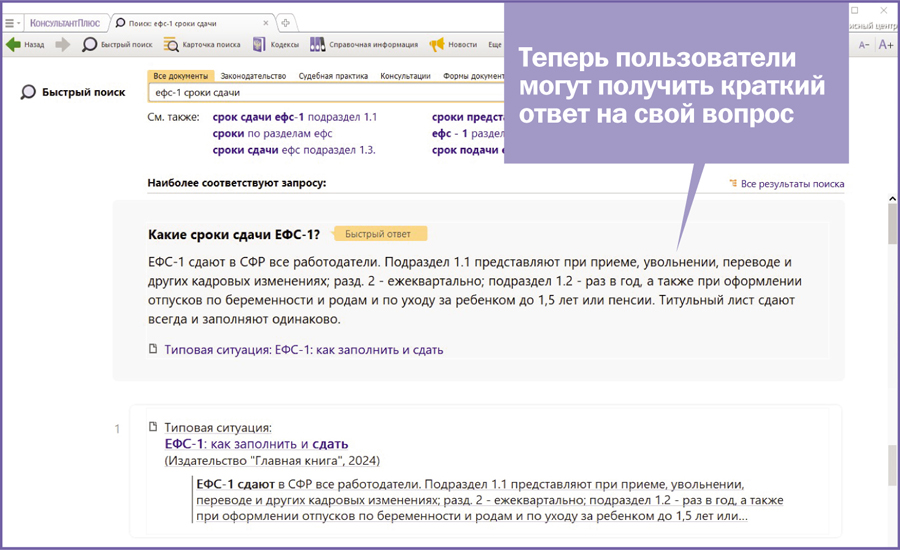The image size is (900, 550).
Task: Click the green Back arrow icon
Action: [13, 44]
